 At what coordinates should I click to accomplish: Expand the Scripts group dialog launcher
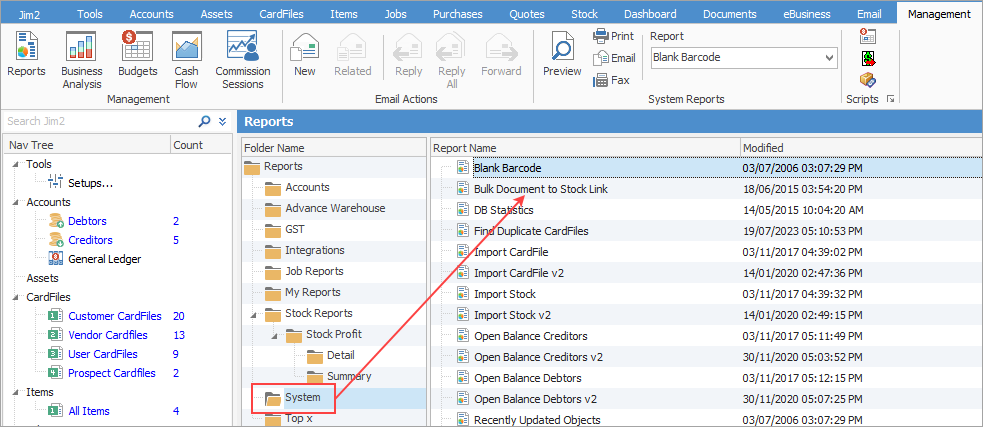click(890, 99)
